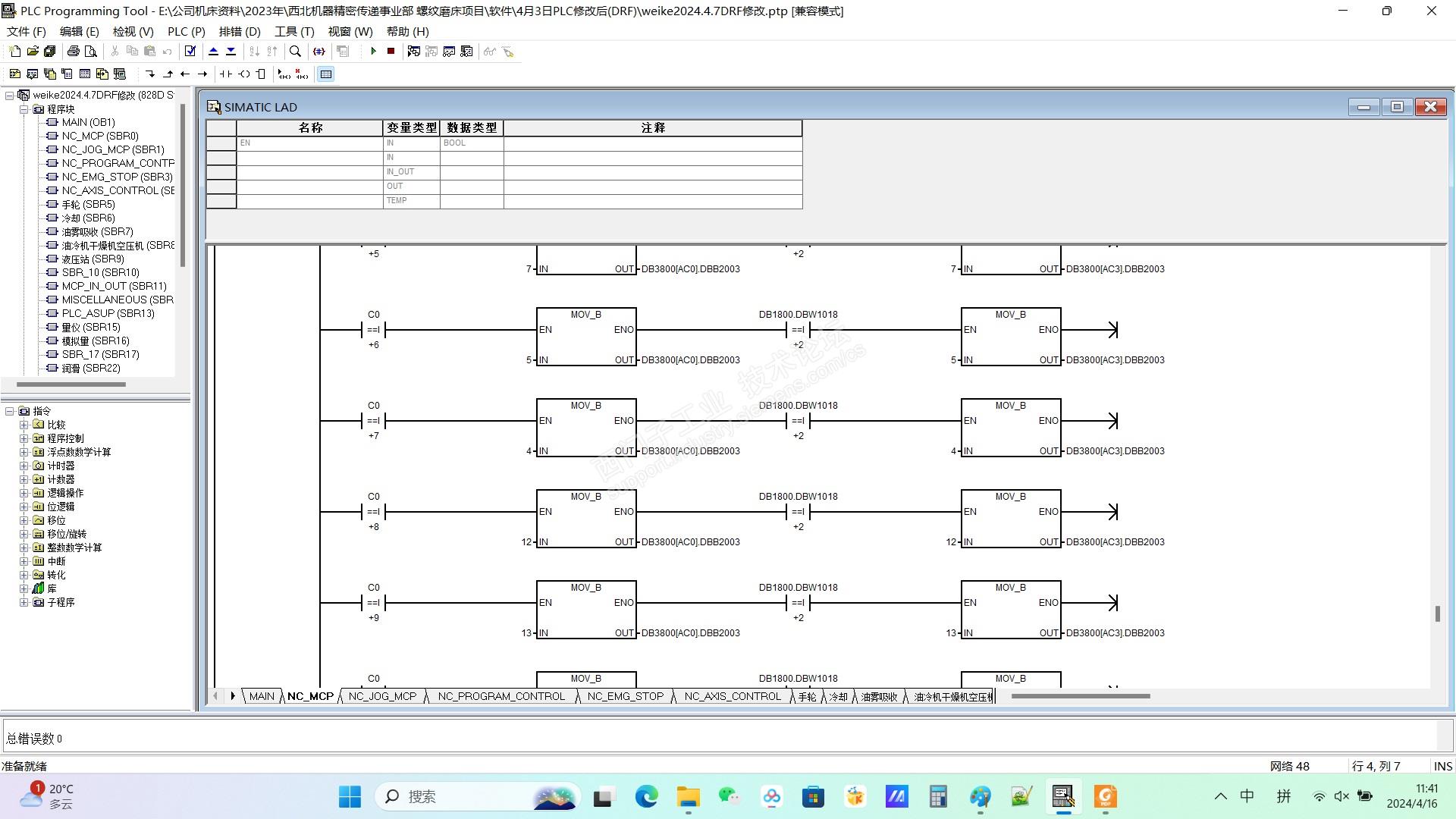Screen dimensions: 1456x819
Task: Open the PLC (P) menu
Action: (186, 31)
